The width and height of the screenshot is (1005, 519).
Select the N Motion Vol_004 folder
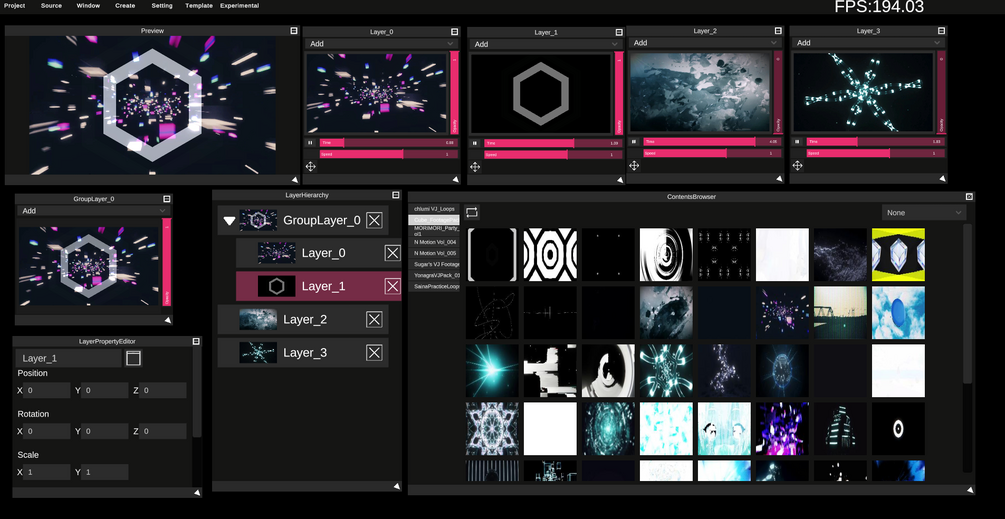pos(435,242)
